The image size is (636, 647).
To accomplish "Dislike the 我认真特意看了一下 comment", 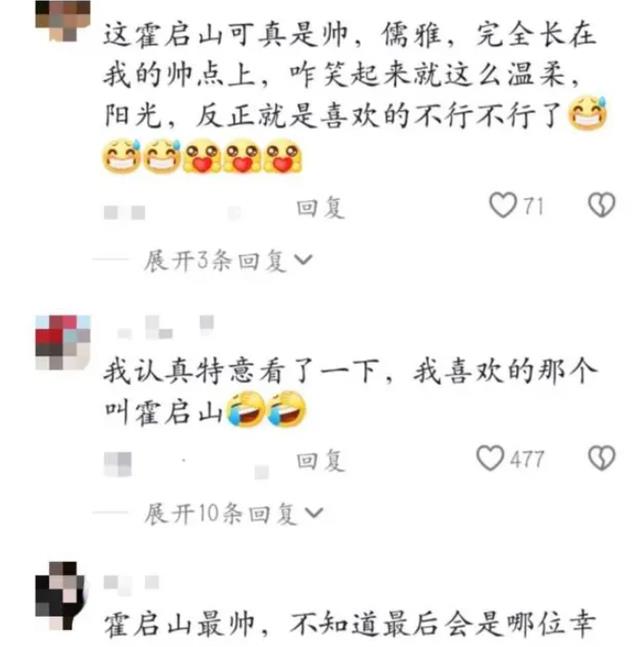I will [602, 458].
